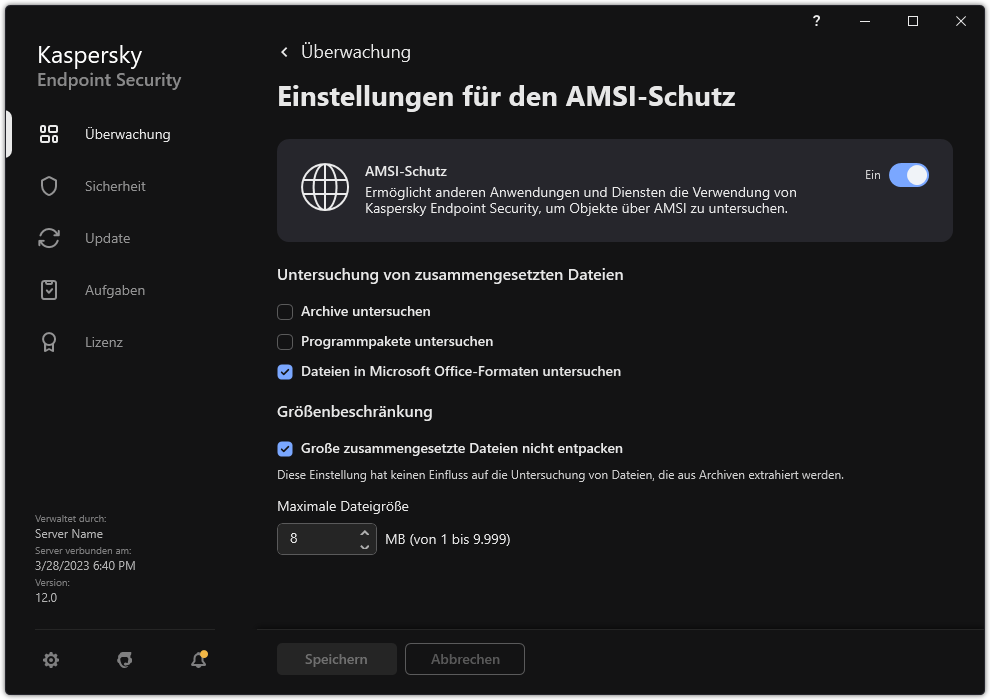Open the Überwachung section icon
990x700 pixels.
48,133
